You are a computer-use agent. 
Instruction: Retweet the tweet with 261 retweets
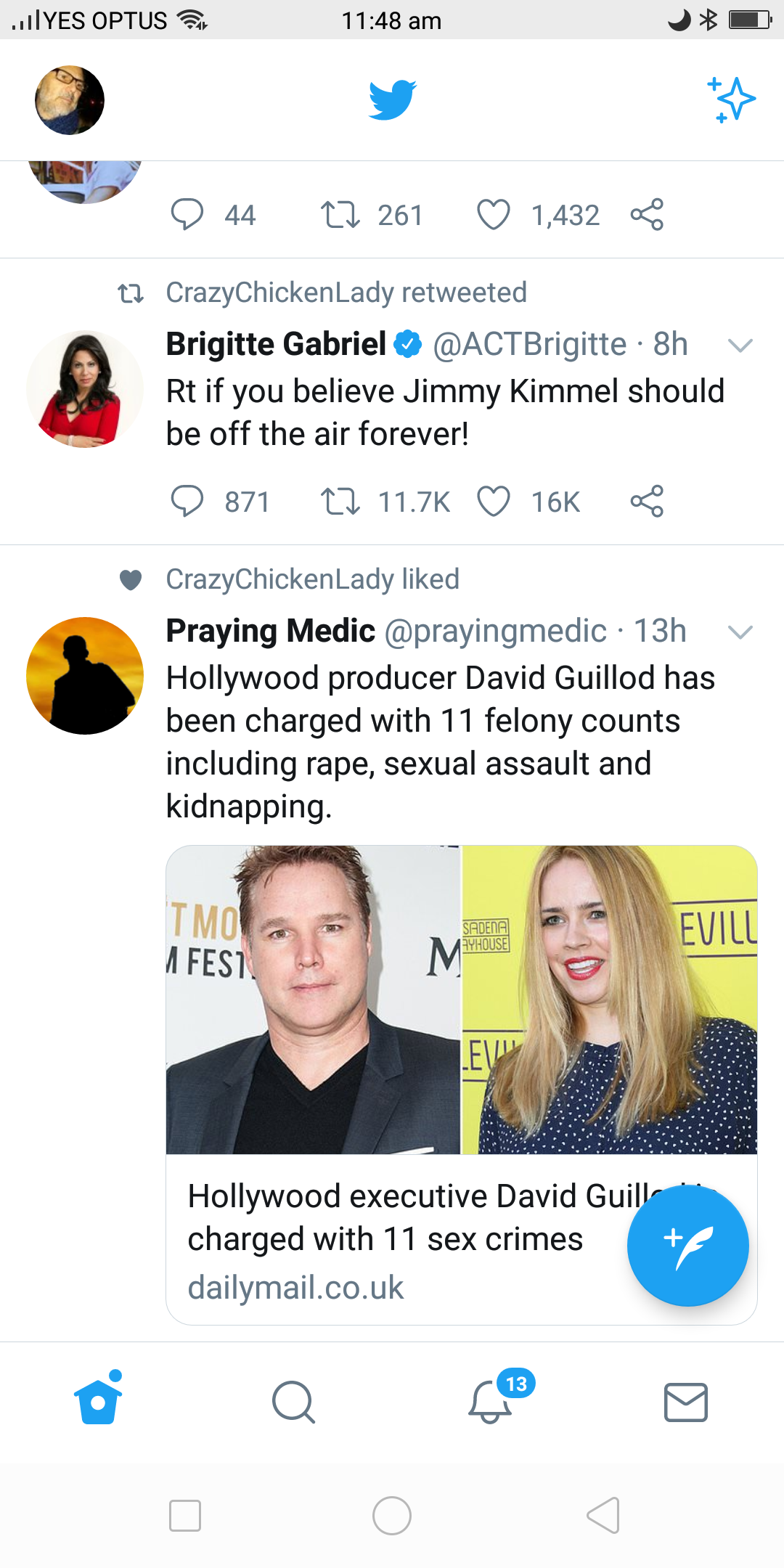340,214
